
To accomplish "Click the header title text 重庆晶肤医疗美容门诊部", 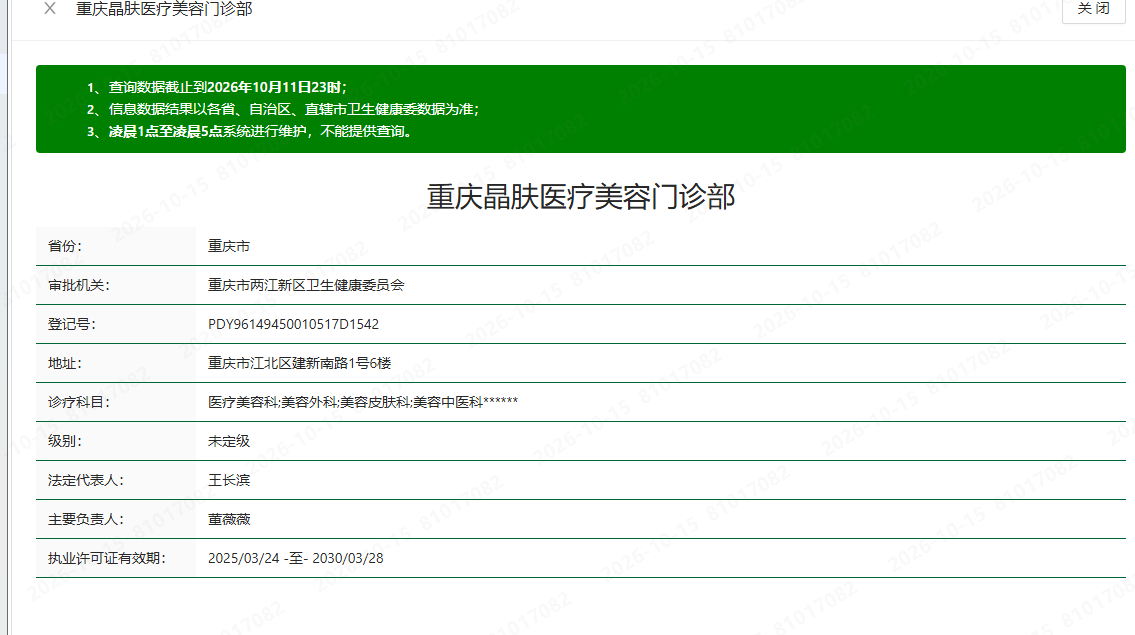I will point(164,9).
